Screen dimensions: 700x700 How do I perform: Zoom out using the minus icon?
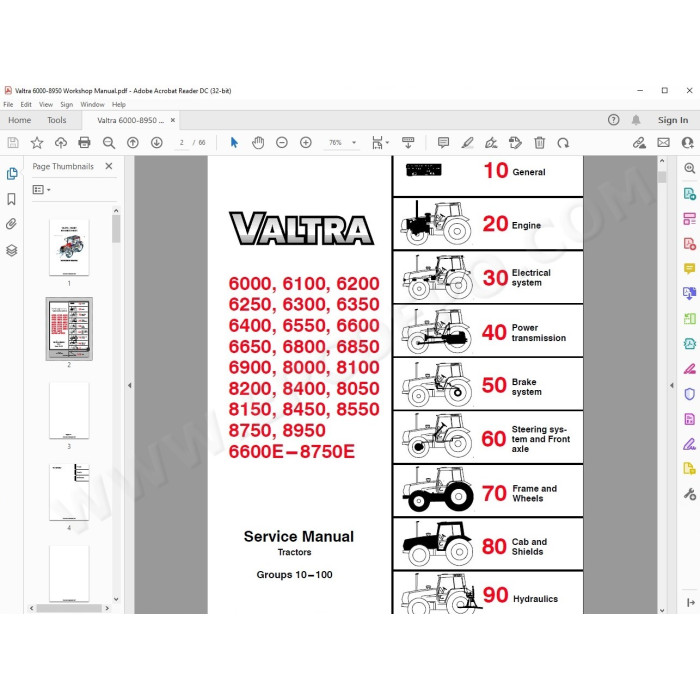[282, 143]
